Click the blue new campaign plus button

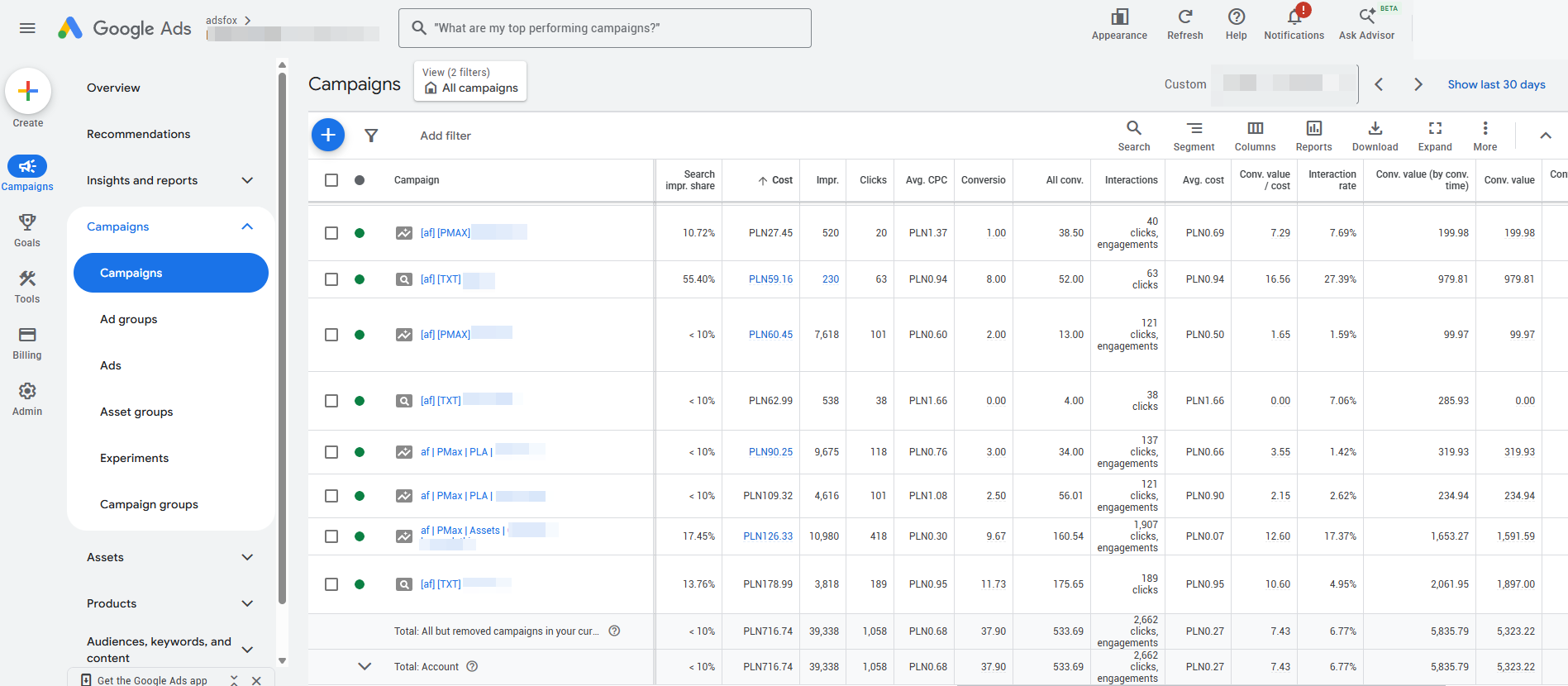(x=328, y=135)
